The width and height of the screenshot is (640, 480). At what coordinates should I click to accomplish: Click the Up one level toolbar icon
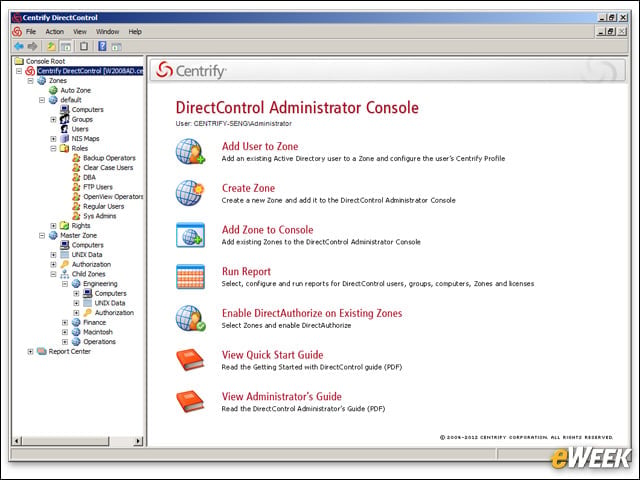click(x=51, y=46)
